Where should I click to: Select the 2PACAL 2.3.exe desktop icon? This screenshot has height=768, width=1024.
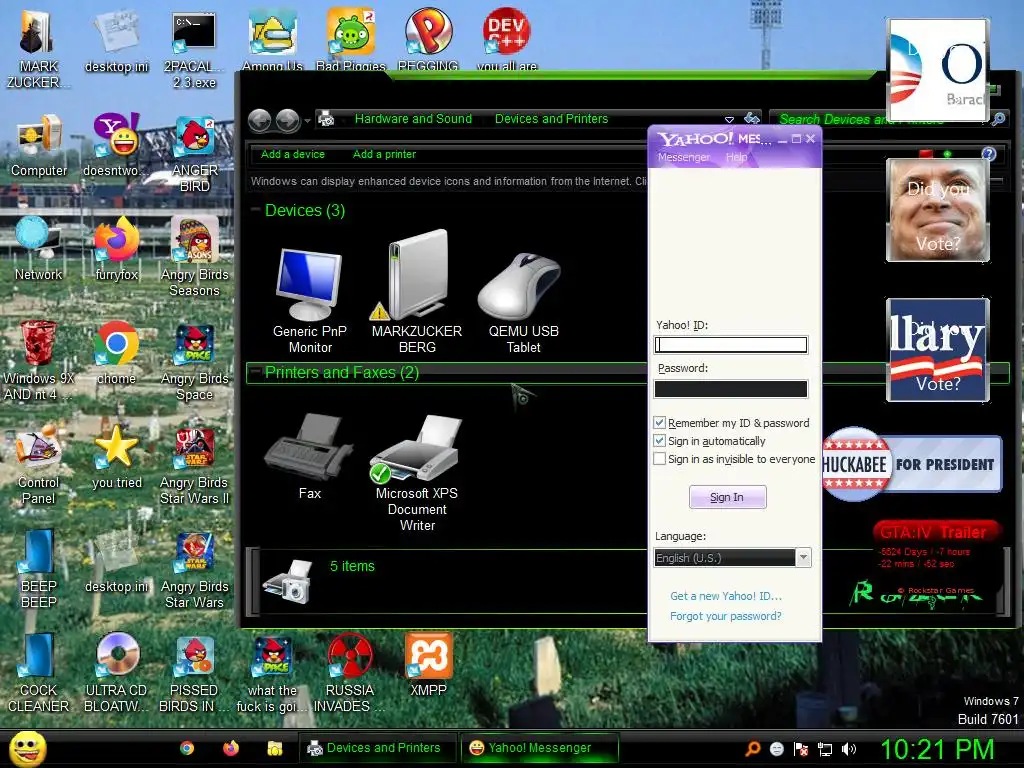pos(194,49)
